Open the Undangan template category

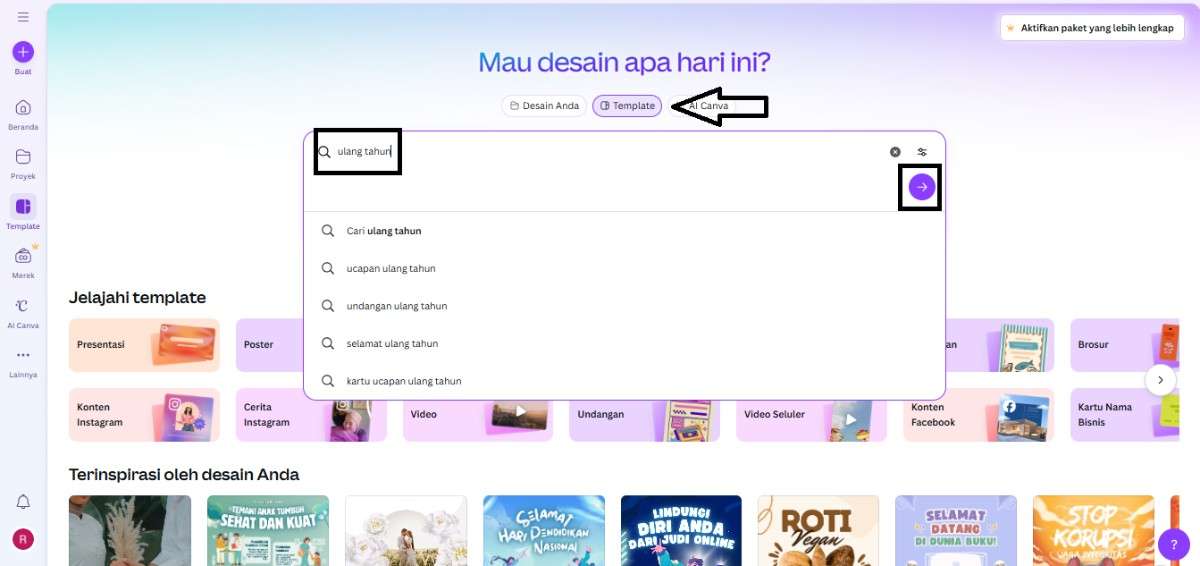(x=644, y=415)
